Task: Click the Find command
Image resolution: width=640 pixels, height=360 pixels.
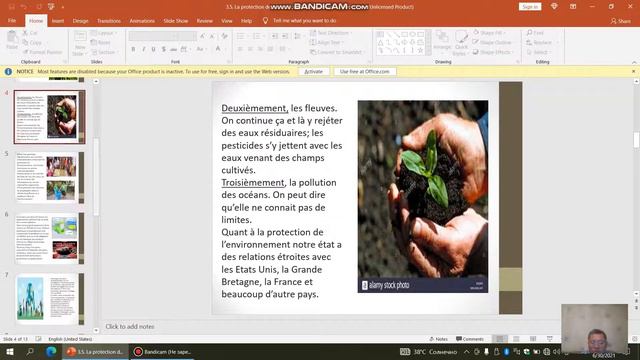Action: 535,33
